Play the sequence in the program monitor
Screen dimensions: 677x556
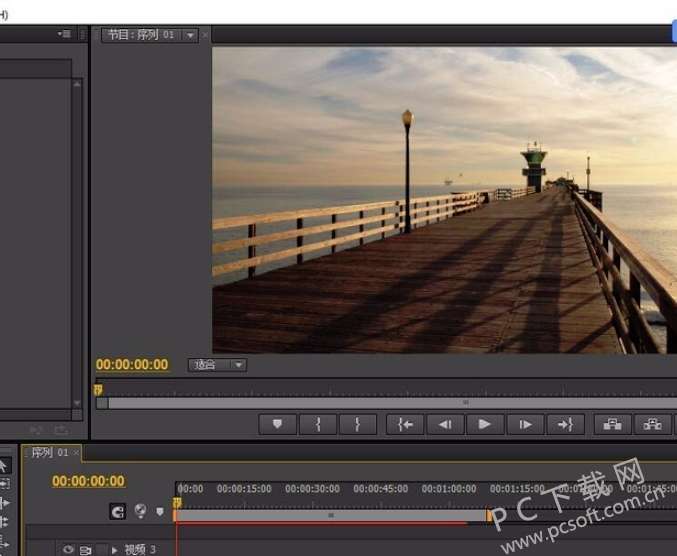pos(485,424)
